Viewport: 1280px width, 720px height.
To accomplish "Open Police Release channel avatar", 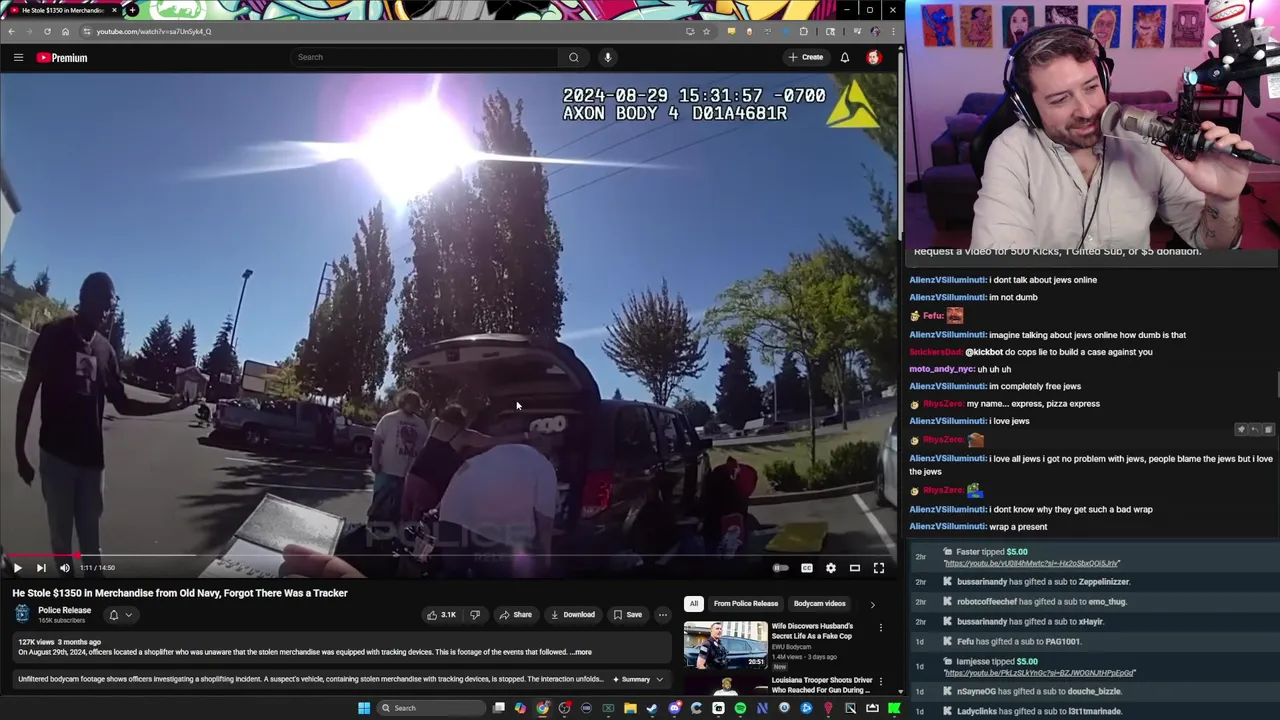I will (22, 614).
